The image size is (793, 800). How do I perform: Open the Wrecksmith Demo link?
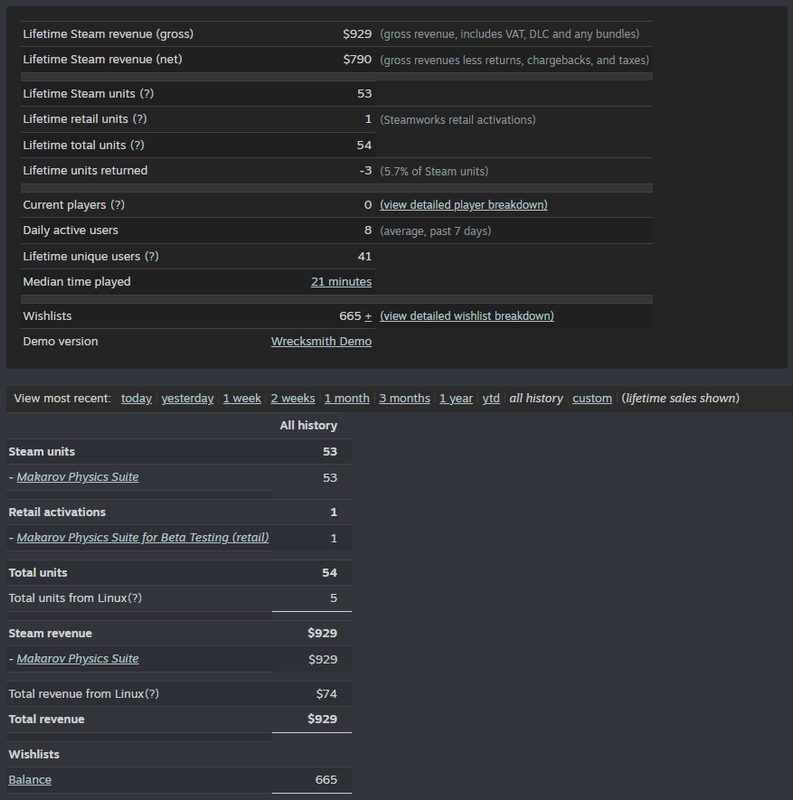point(321,342)
